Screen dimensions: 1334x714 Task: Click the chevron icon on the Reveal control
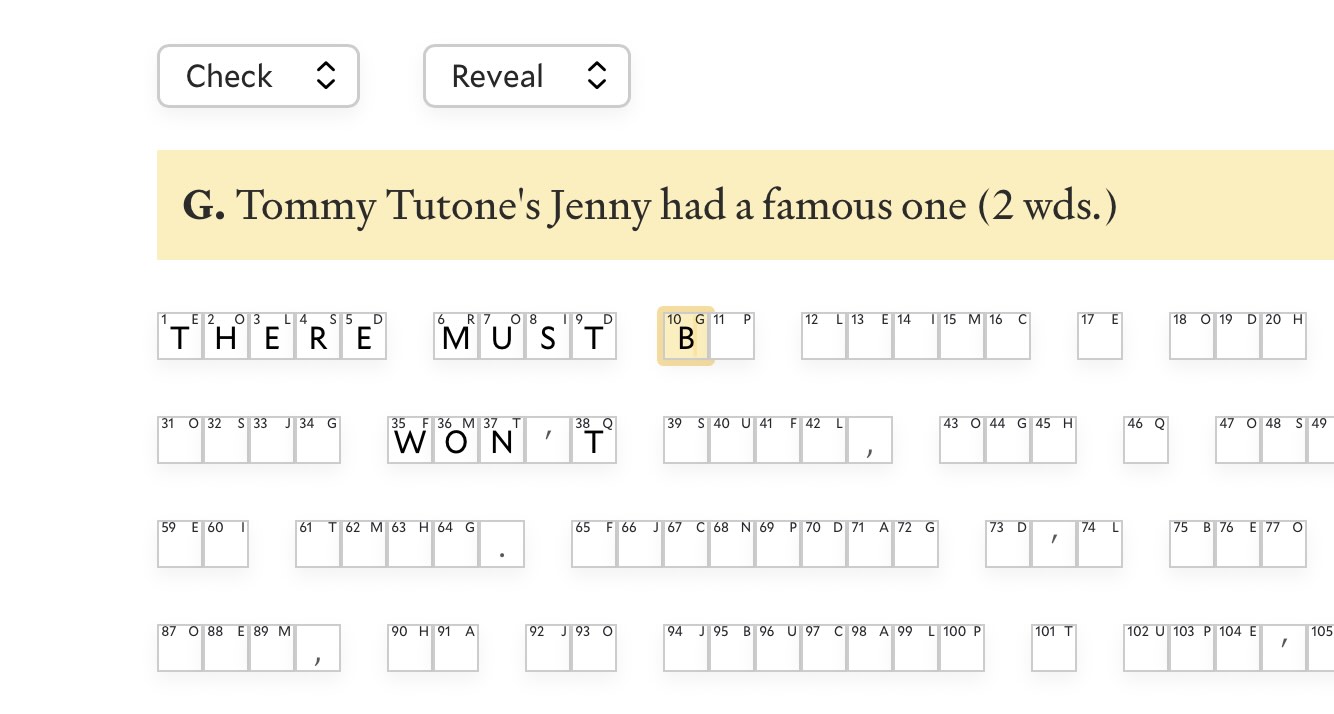point(597,76)
